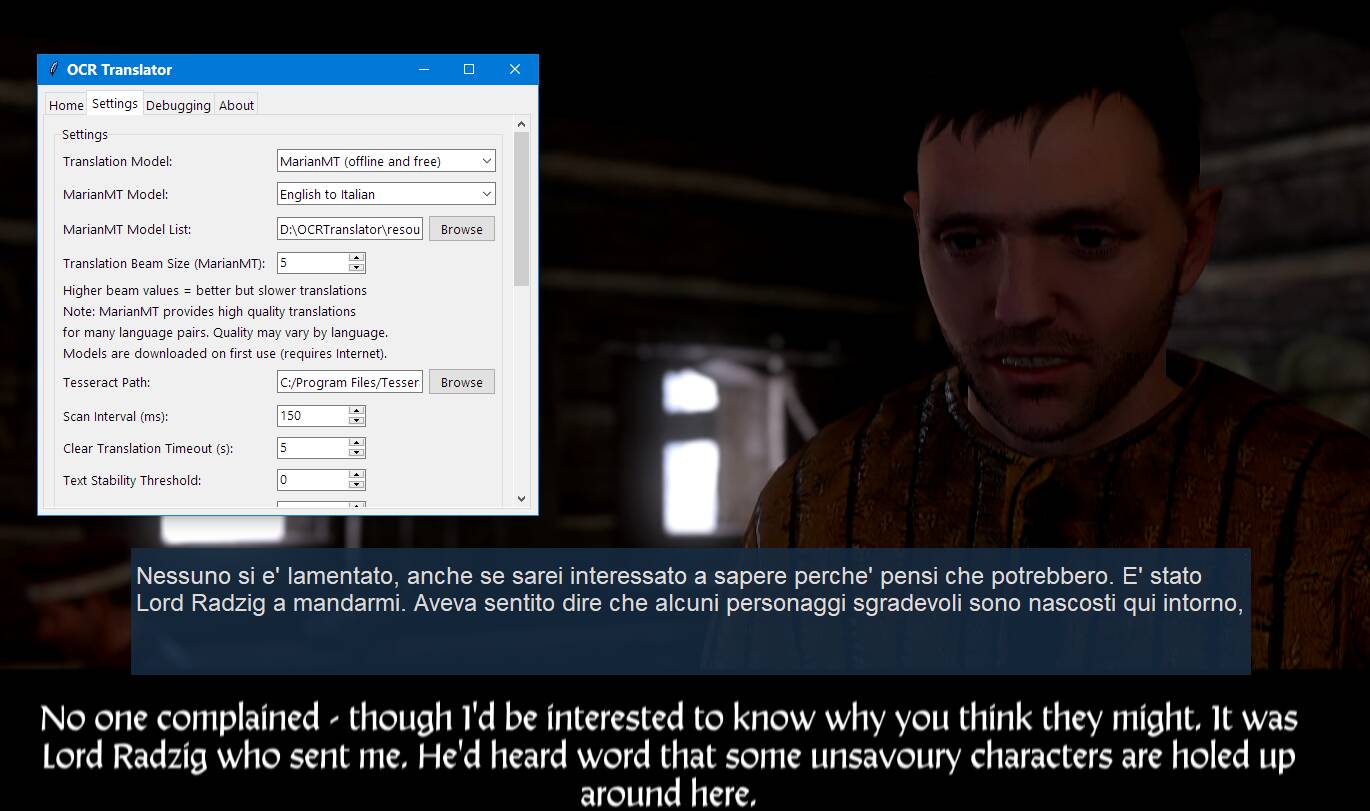Increase Translation Beam Size with up arrow
This screenshot has height=811, width=1370.
(x=356, y=258)
